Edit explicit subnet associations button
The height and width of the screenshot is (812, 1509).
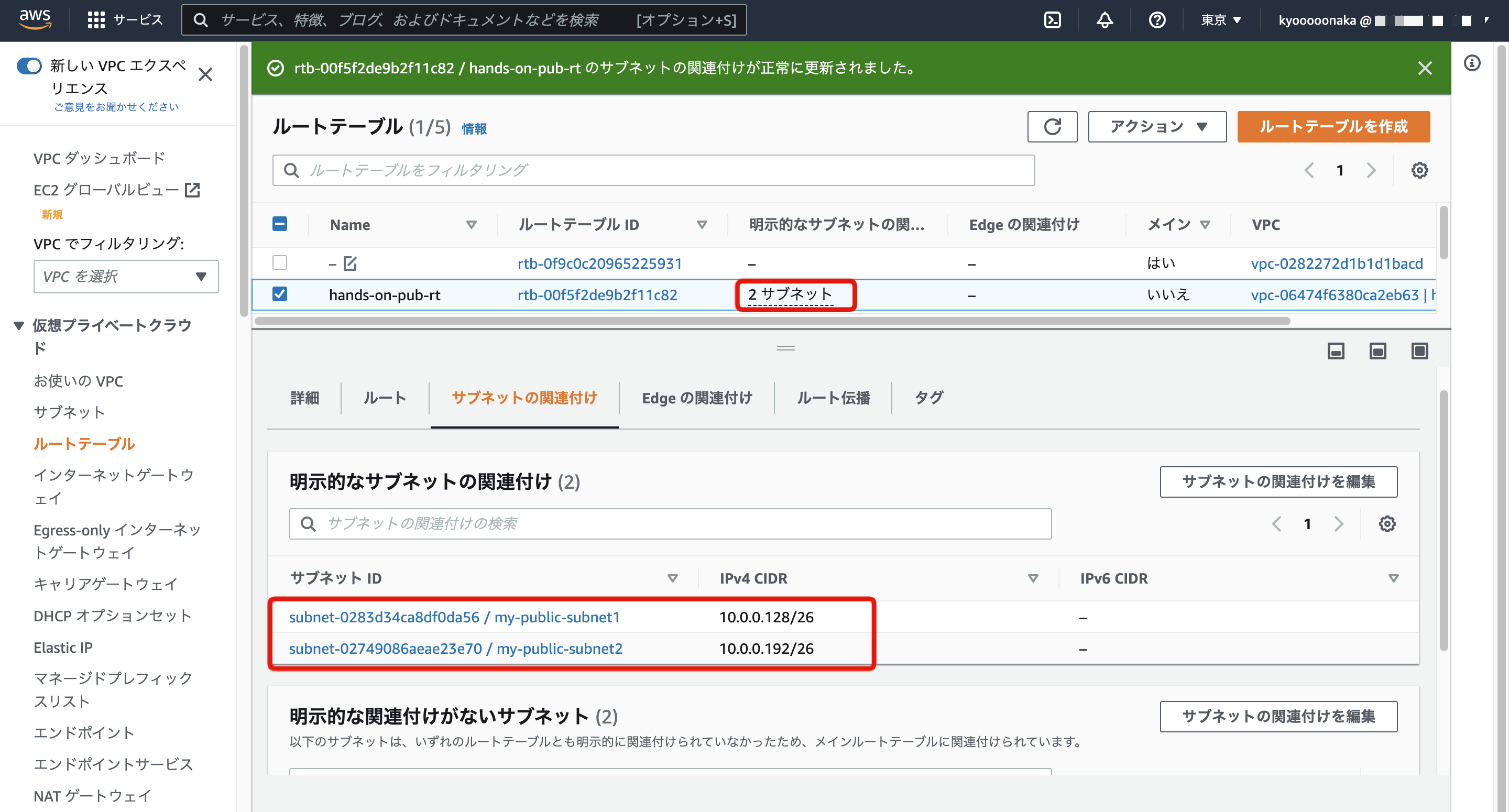click(1278, 481)
